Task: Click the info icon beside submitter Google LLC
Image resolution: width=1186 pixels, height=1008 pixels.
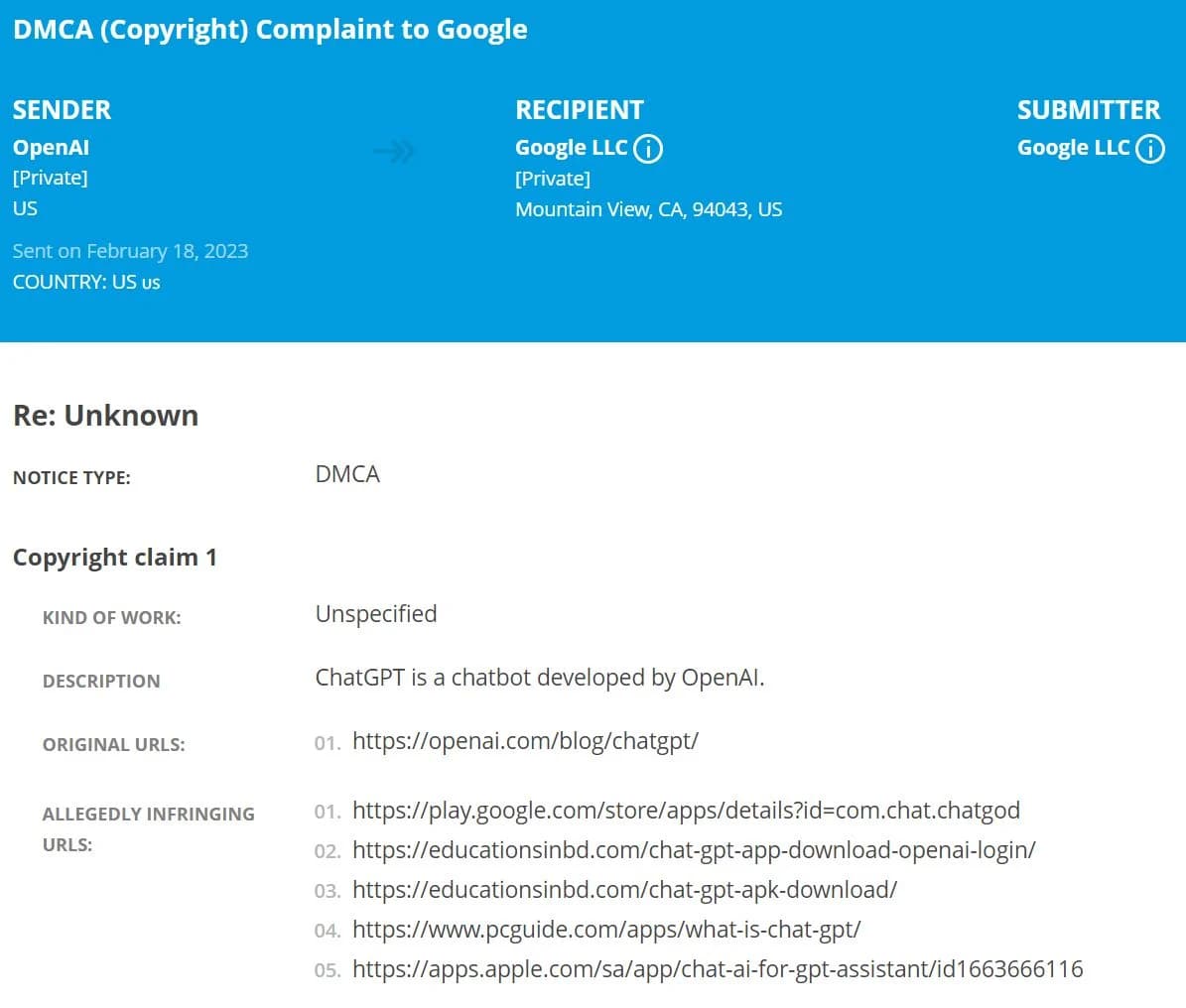Action: (x=1149, y=149)
